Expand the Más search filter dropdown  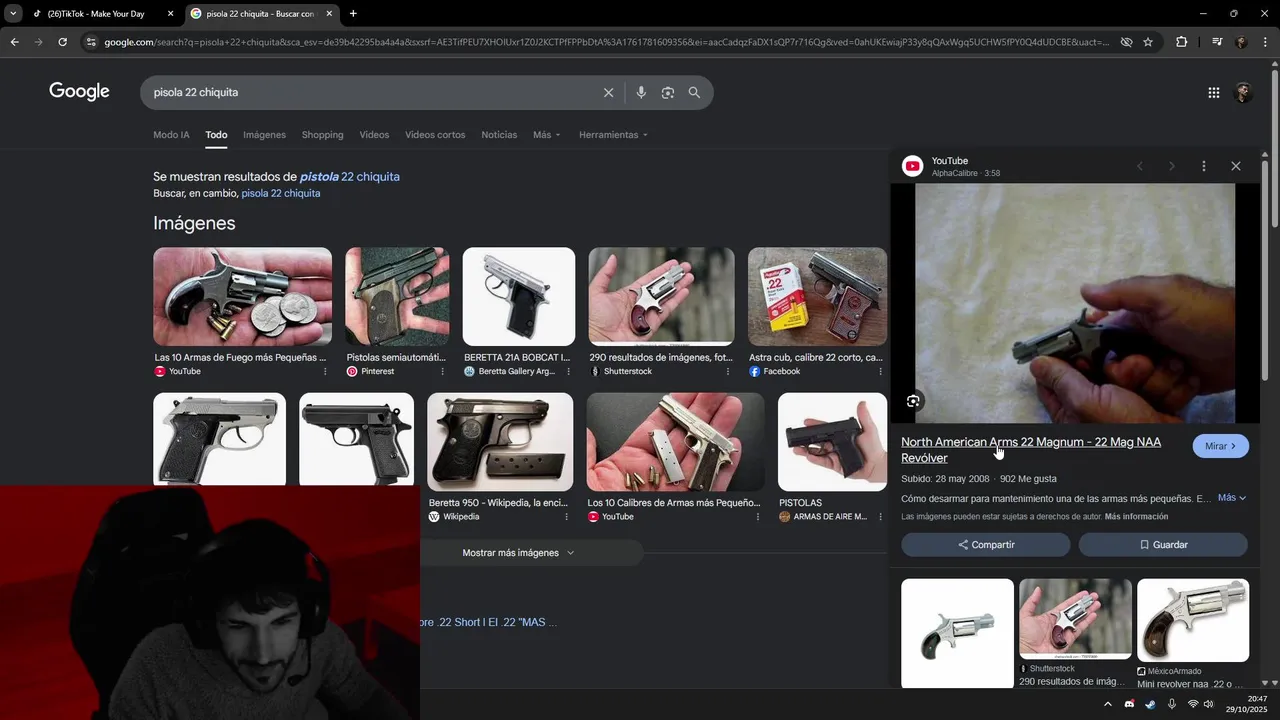click(547, 135)
